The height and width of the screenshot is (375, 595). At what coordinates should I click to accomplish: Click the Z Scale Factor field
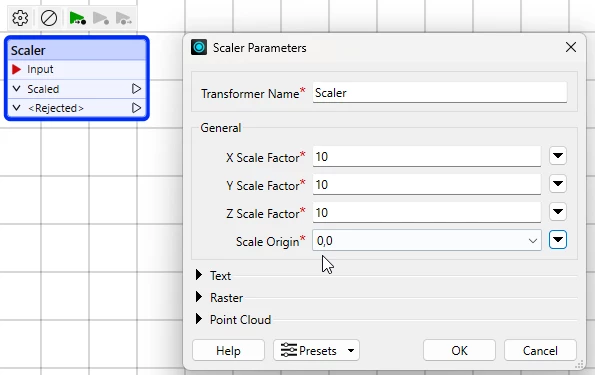(427, 213)
